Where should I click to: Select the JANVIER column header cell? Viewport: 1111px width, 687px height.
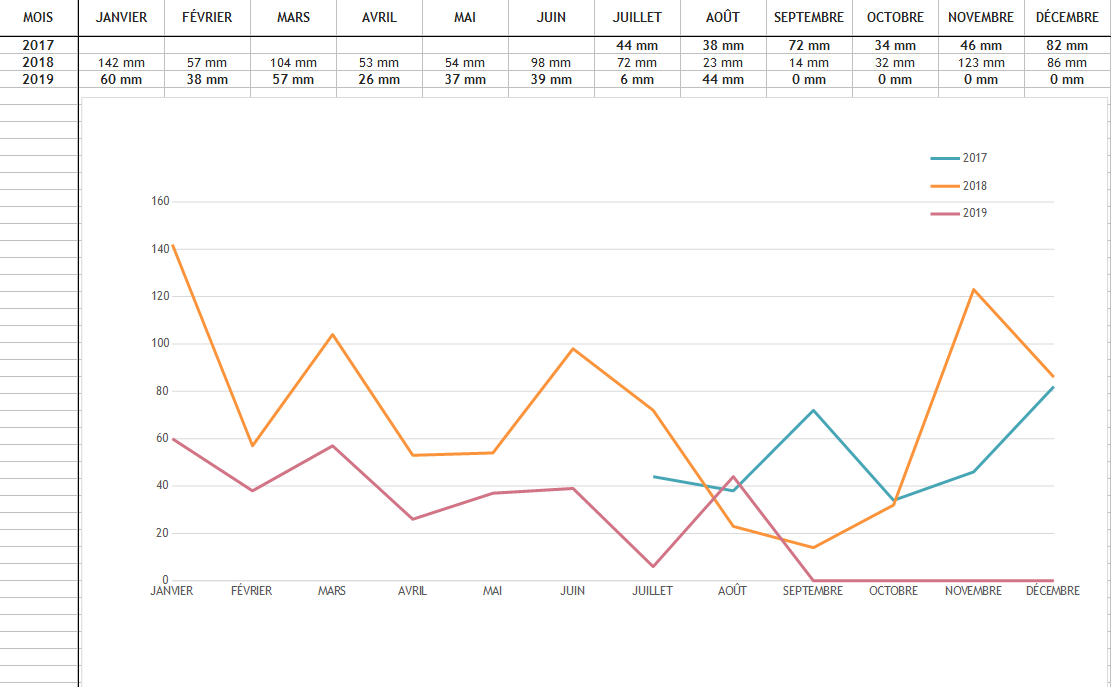click(122, 17)
